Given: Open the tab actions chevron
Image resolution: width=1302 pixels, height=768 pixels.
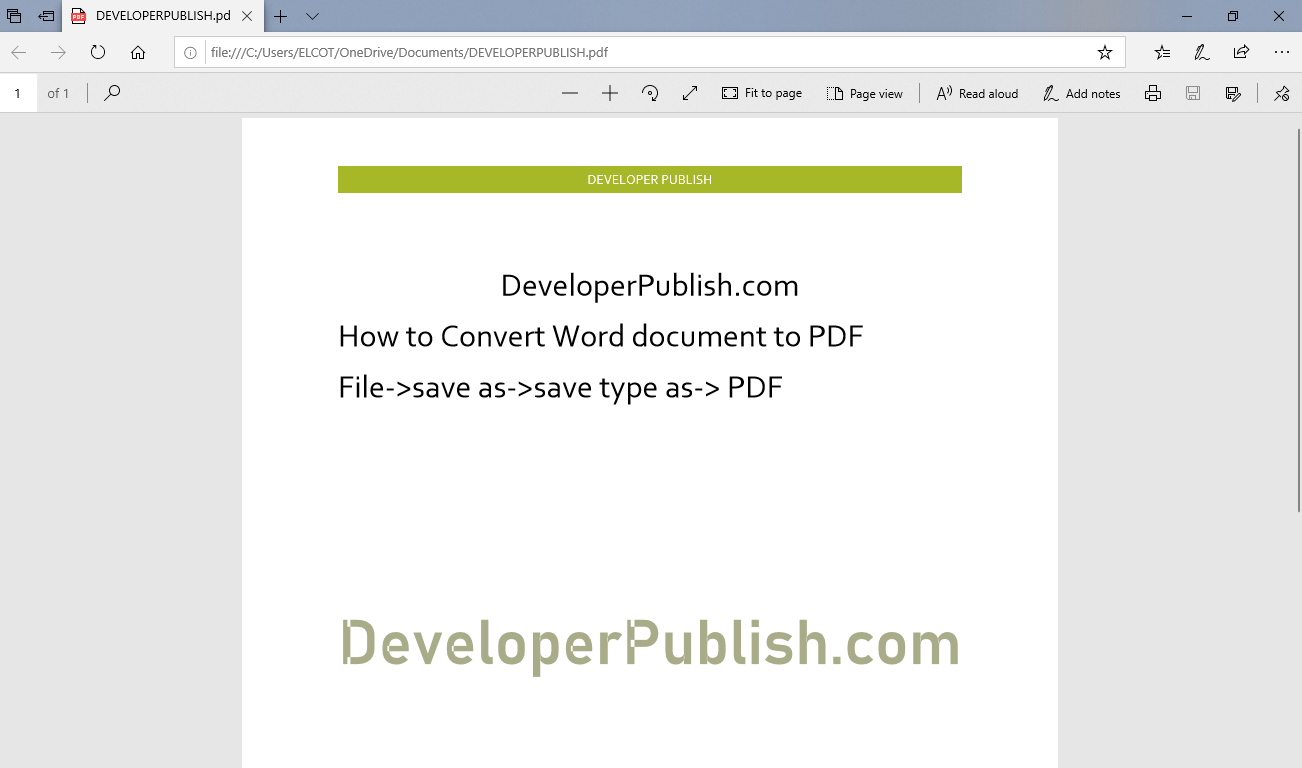Looking at the screenshot, I should pos(310,17).
